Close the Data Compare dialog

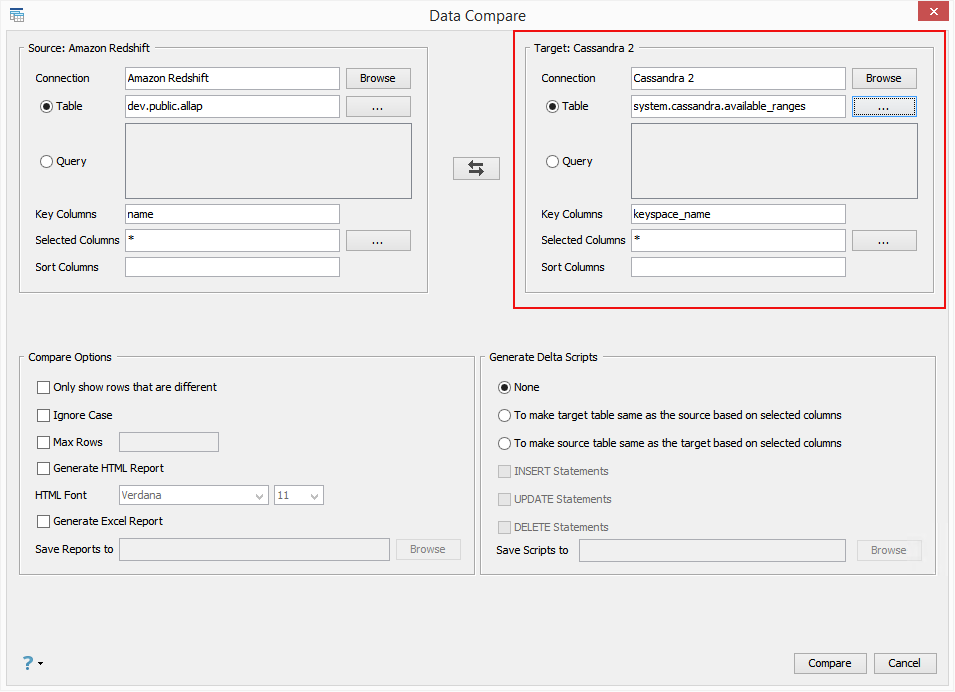(933, 12)
